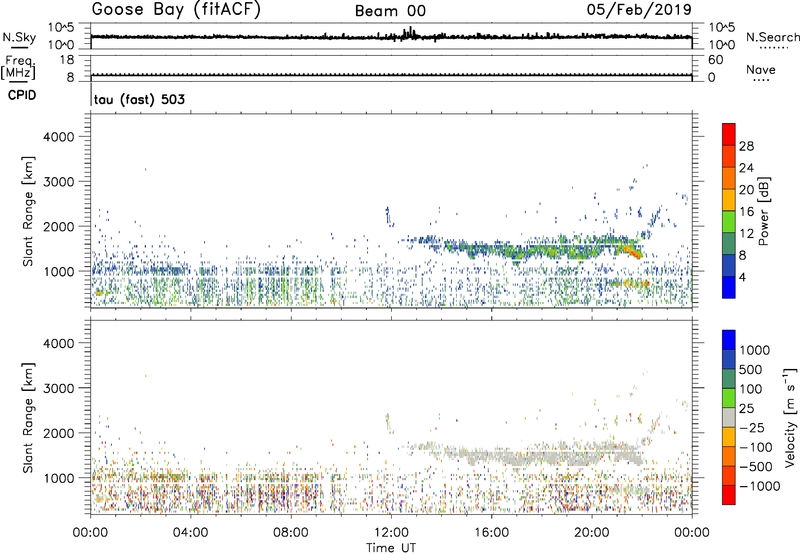Click the 'Slant Range [km]' label of velocity panel

coord(28,418)
